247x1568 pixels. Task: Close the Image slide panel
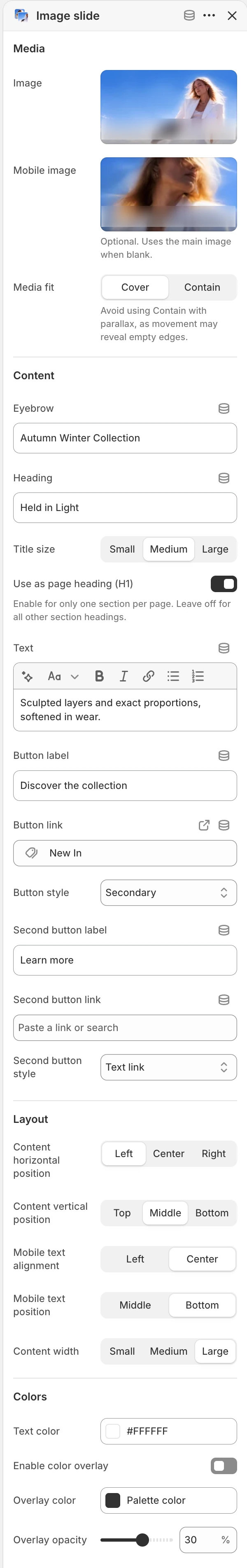tap(232, 16)
